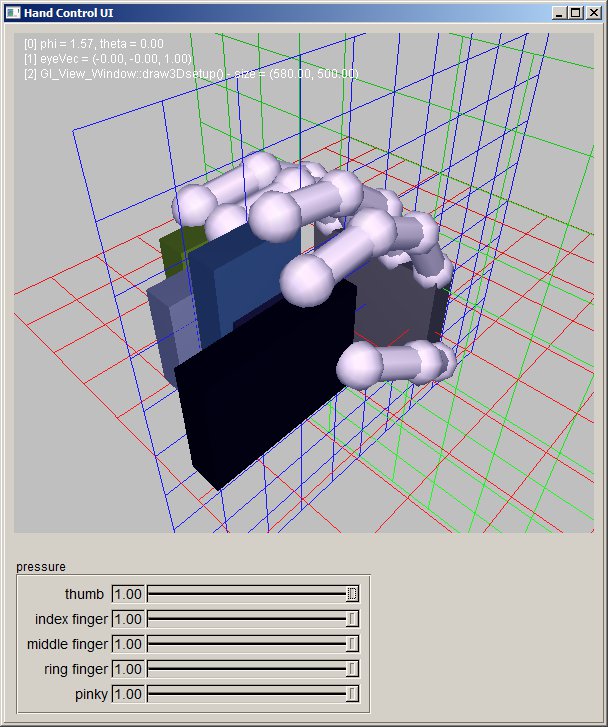Click the thumb pressure slider handle

(x=352, y=594)
